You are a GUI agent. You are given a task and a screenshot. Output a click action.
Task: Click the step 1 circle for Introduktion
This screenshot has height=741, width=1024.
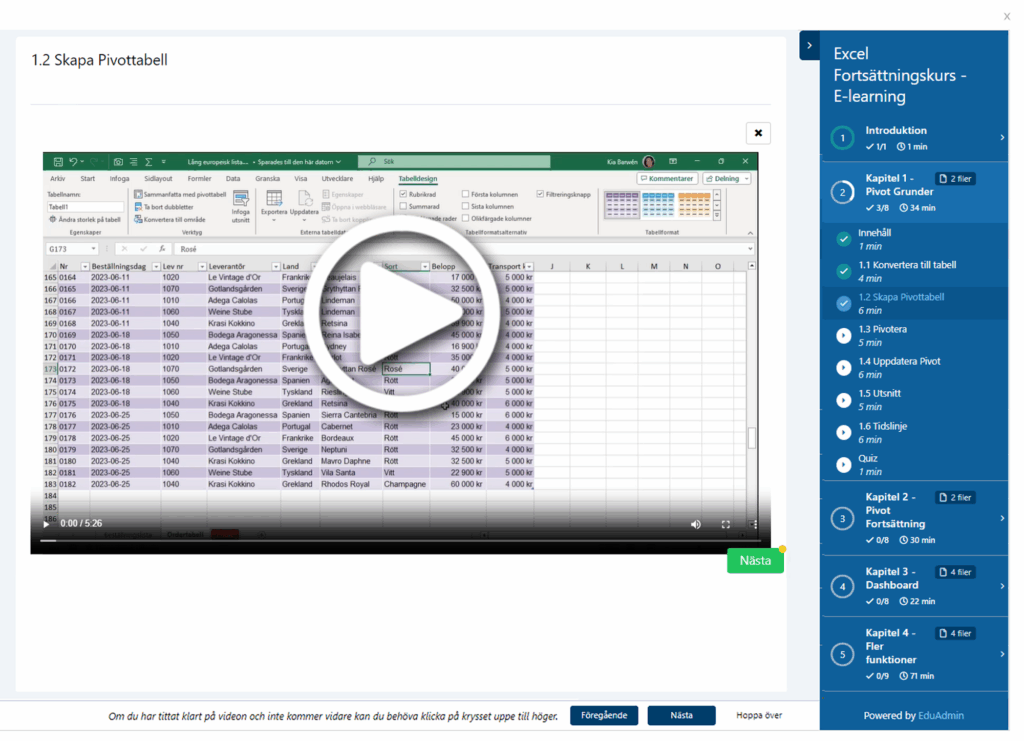point(842,138)
